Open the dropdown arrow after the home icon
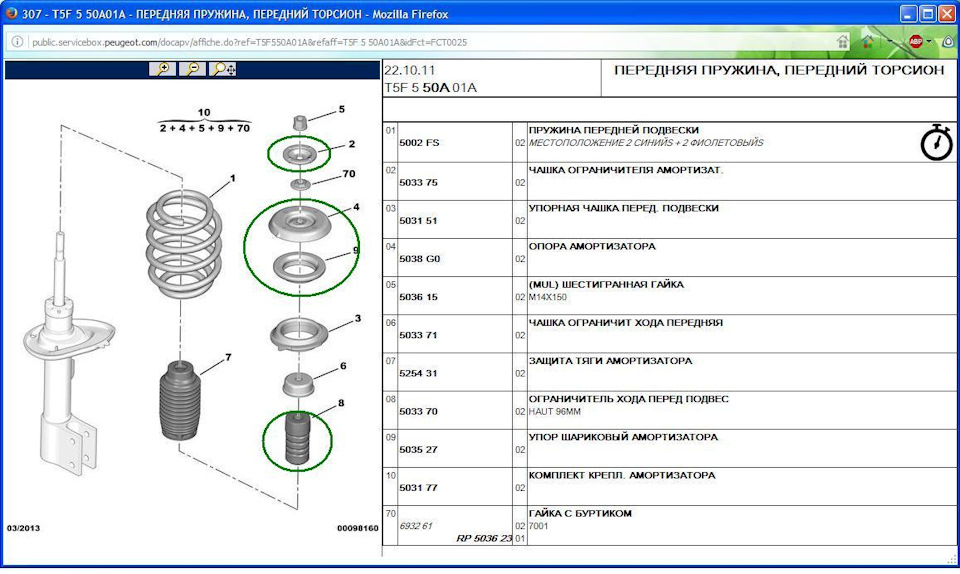 pos(889,42)
